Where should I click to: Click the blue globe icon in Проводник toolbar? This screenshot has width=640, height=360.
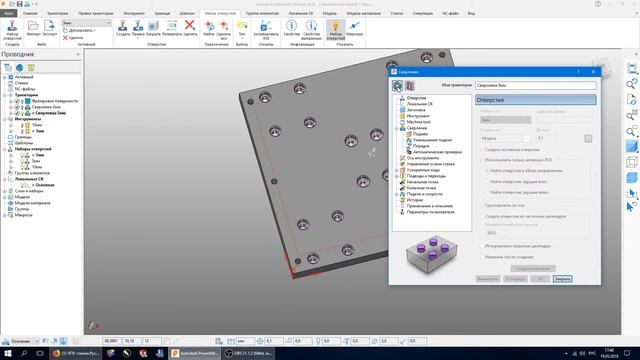20,68
